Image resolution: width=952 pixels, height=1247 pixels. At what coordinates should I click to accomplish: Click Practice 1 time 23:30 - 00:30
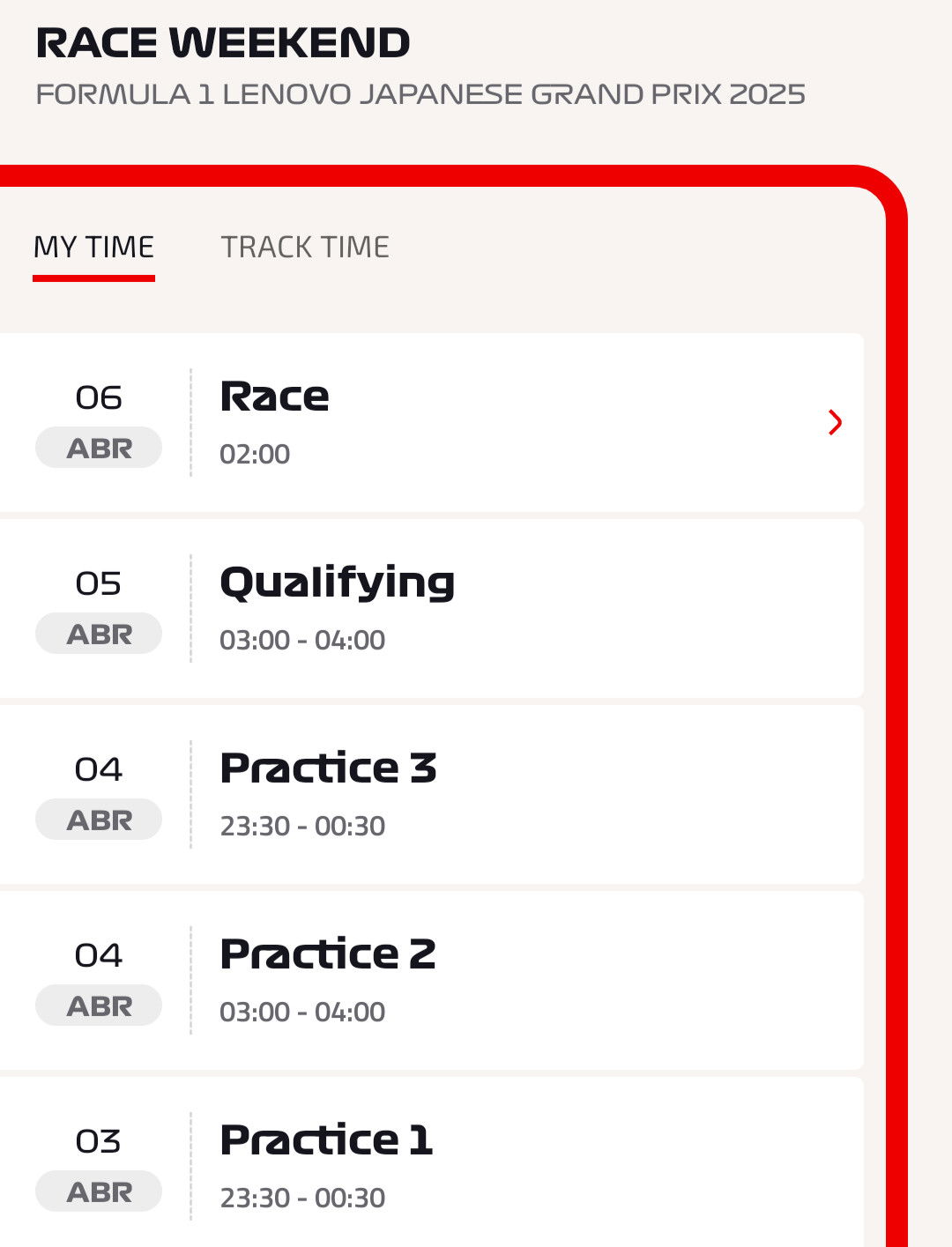(x=302, y=1198)
